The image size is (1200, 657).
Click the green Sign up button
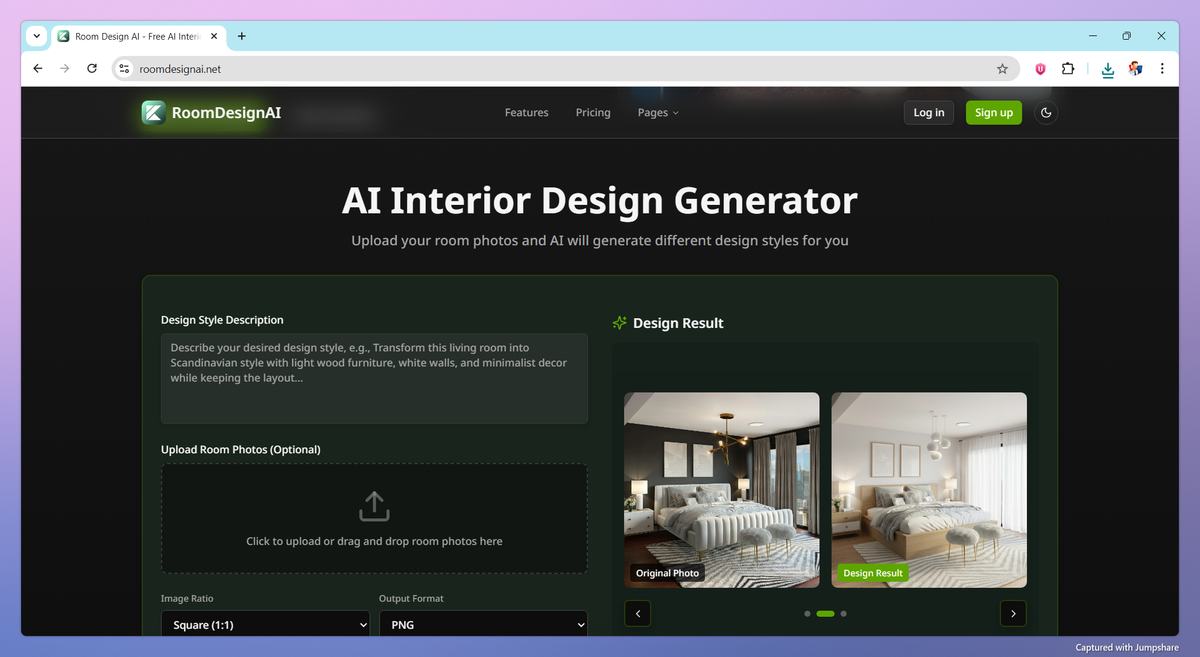click(x=993, y=112)
